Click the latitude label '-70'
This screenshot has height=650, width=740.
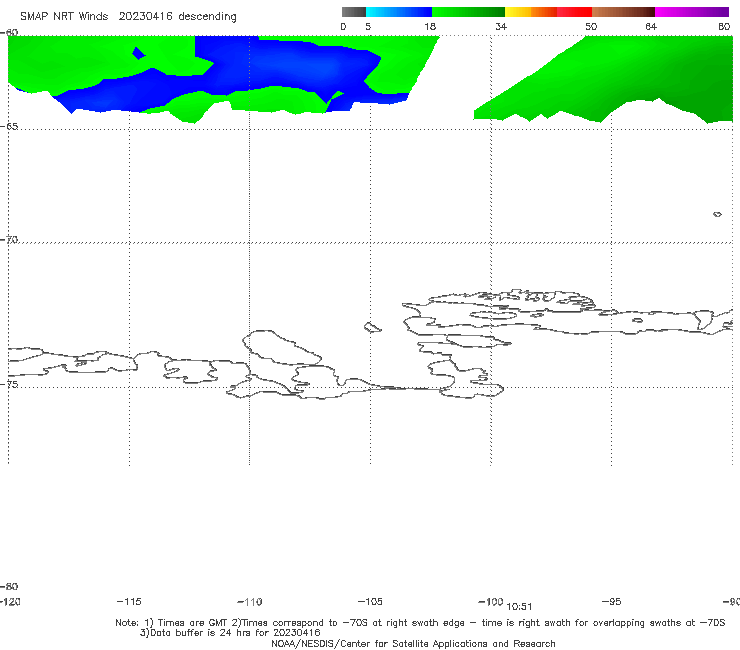tap(9, 240)
